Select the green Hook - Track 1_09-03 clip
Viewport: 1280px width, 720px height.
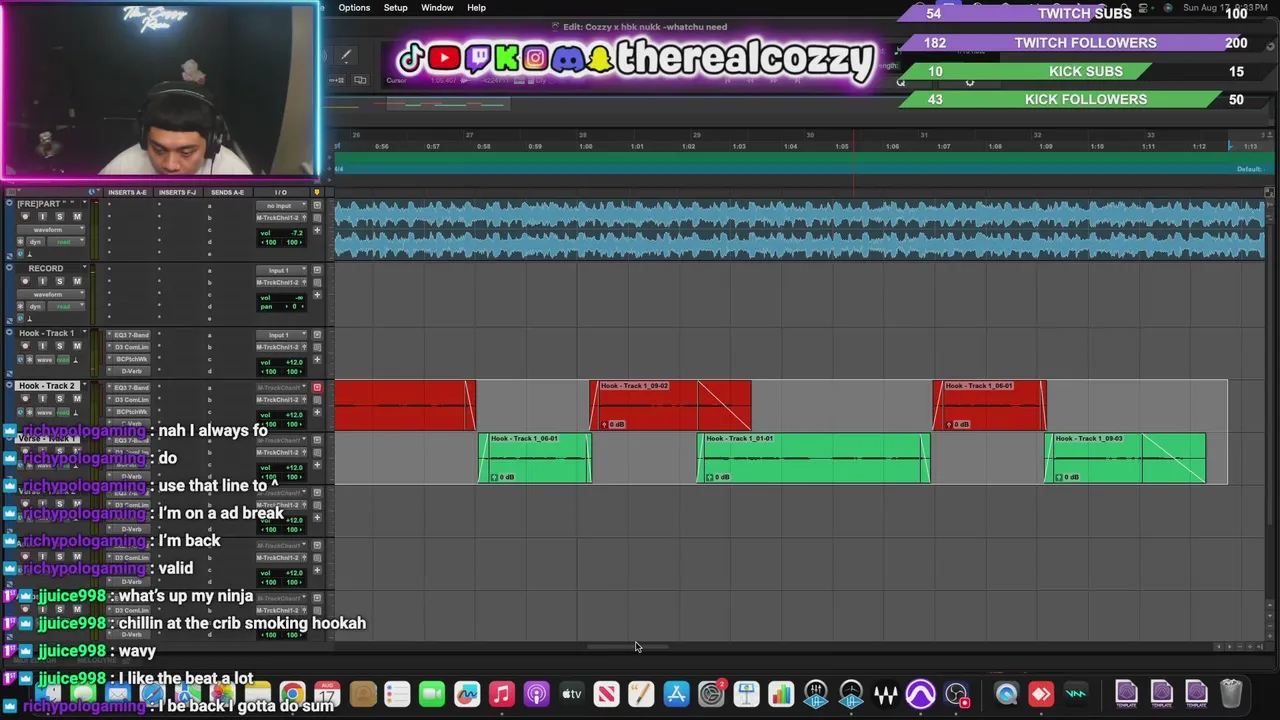(1125, 458)
